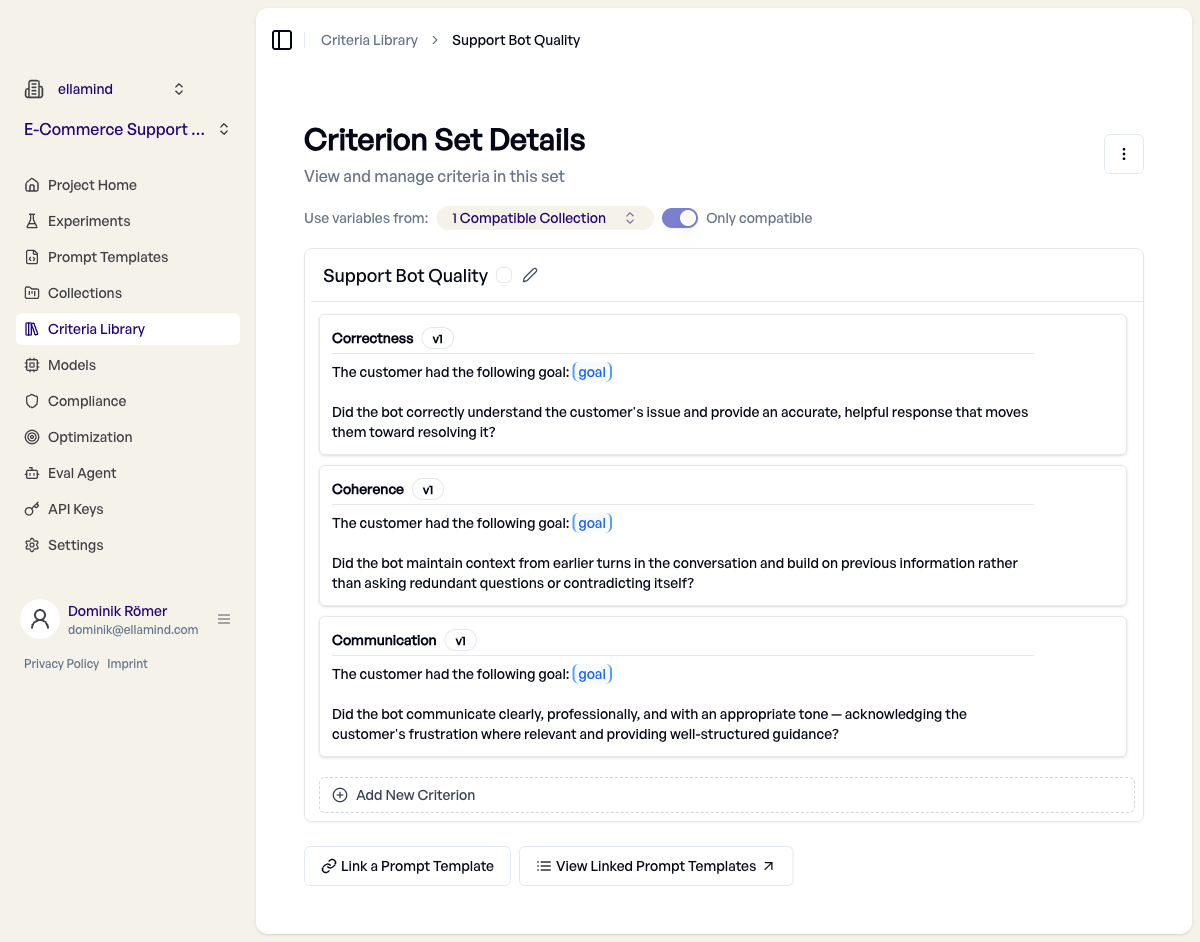The width and height of the screenshot is (1200, 942).
Task: Open Collections via its sidebar icon
Action: 33,292
